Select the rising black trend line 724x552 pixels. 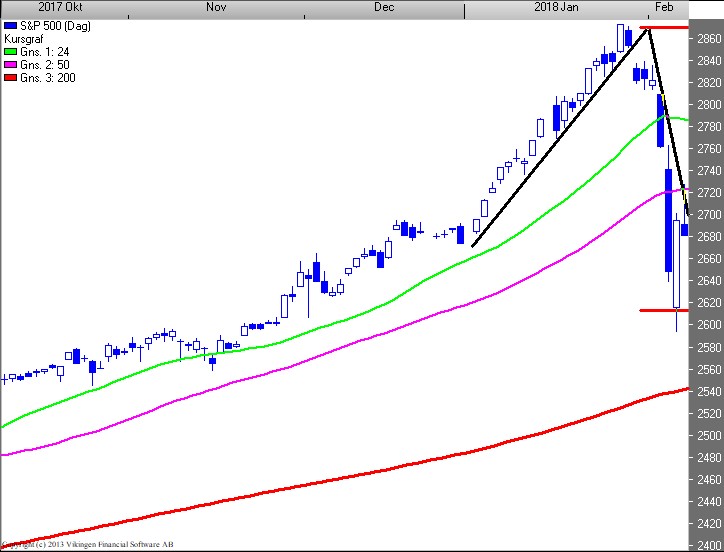[x=560, y=136]
